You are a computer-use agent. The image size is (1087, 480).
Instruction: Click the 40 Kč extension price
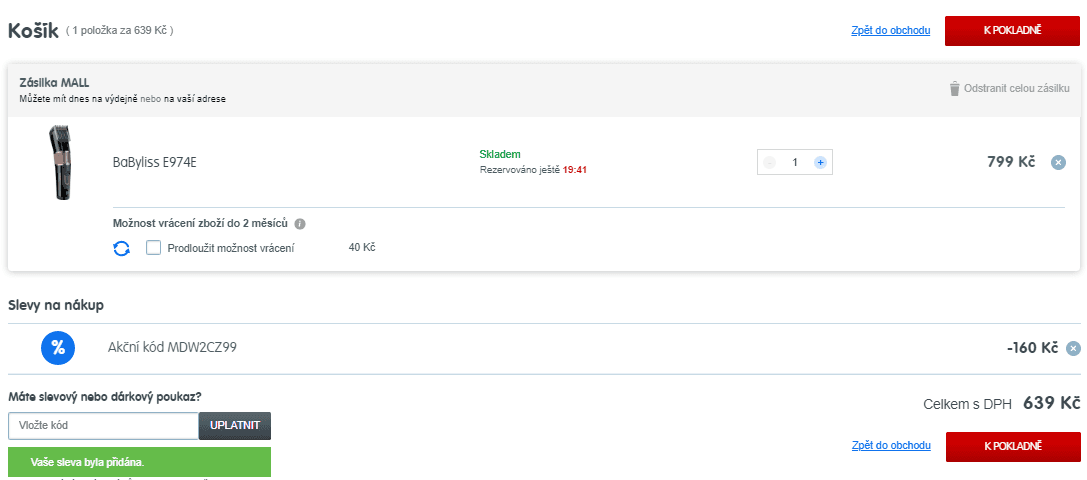pos(362,247)
